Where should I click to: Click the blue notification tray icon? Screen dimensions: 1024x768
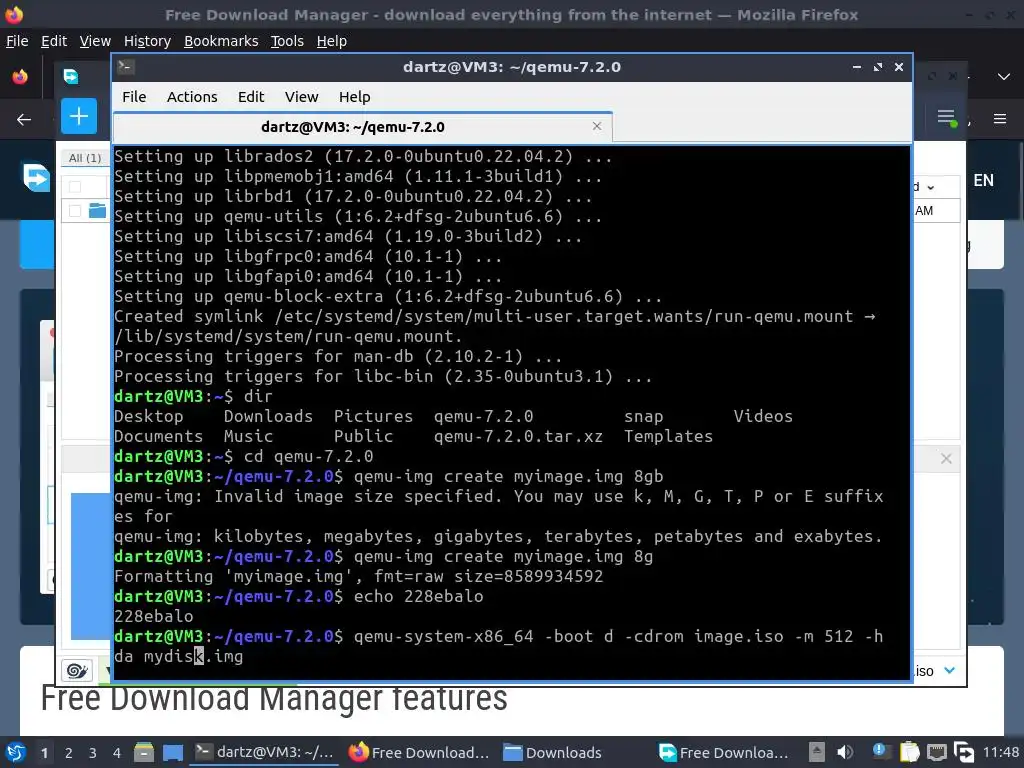tap(880, 751)
